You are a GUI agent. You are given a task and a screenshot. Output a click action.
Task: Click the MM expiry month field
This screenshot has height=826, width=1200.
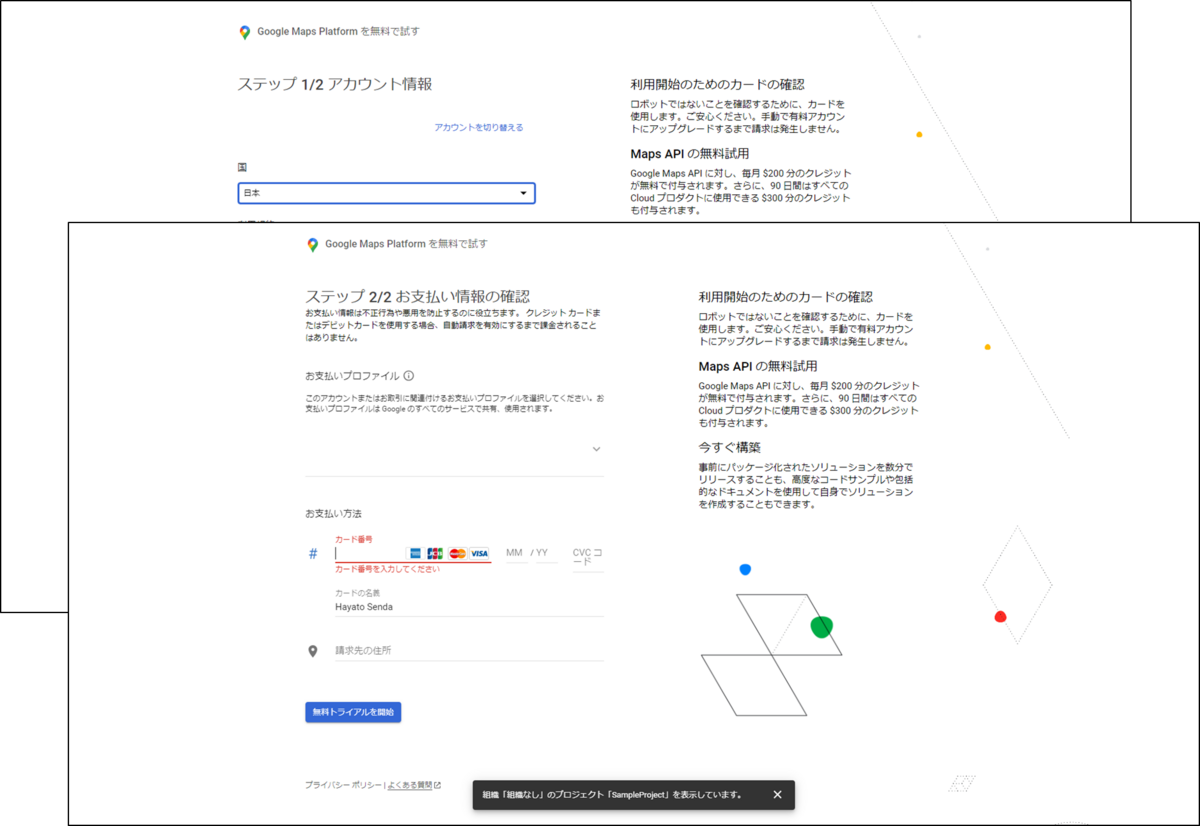tap(515, 553)
